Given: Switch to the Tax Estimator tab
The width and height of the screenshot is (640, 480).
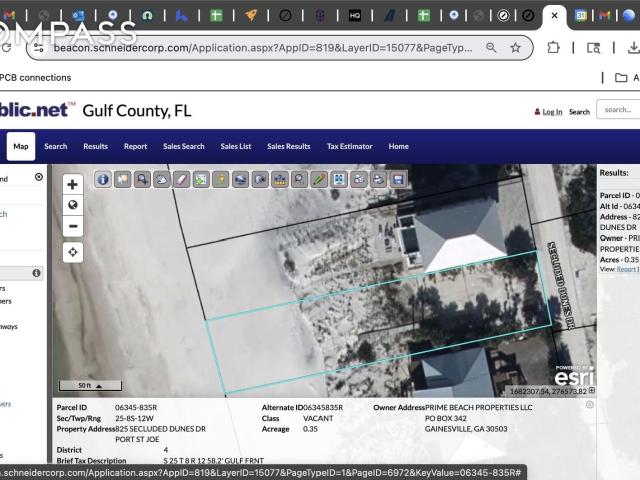Looking at the screenshot, I should pos(349,146).
